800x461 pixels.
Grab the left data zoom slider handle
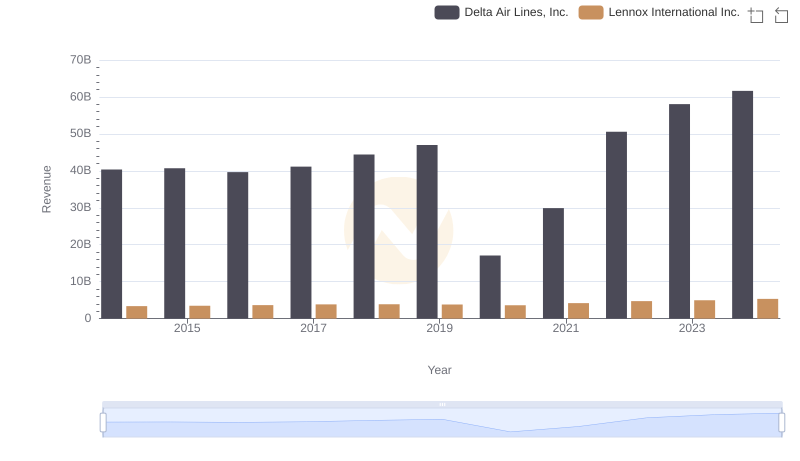(103, 423)
